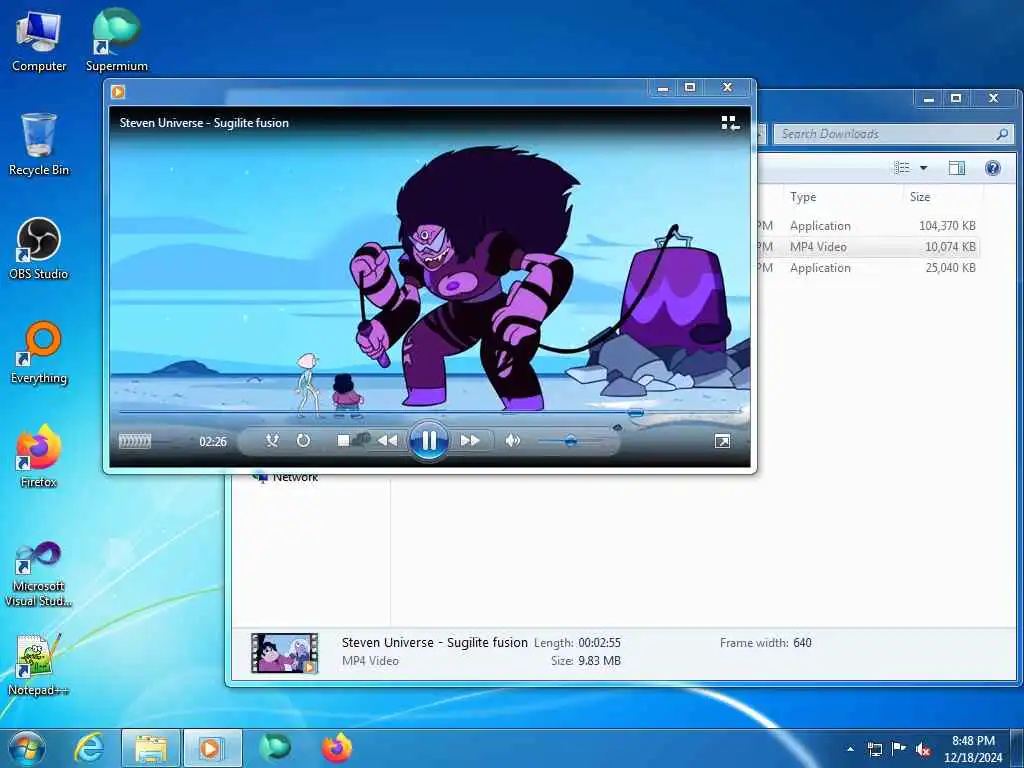The width and height of the screenshot is (1024, 768).
Task: Select the 104,370 KB Application file
Action: [869, 225]
